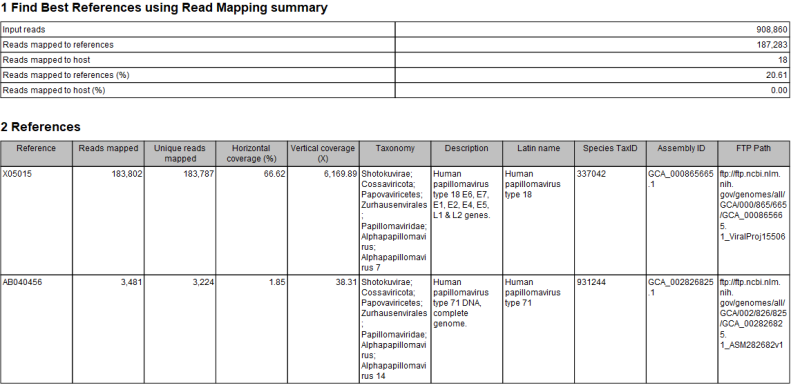The height and width of the screenshot is (392, 800).
Task: Click the Latin name 'Human papillomavirus type 18'
Action: pos(533,184)
